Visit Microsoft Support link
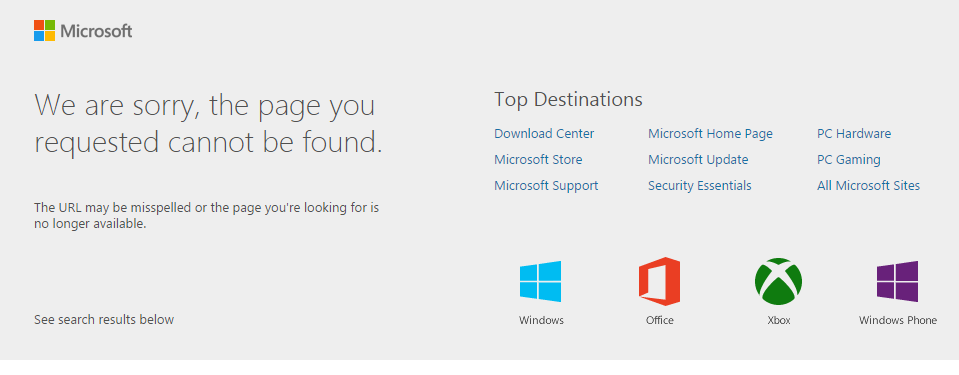 [x=546, y=185]
